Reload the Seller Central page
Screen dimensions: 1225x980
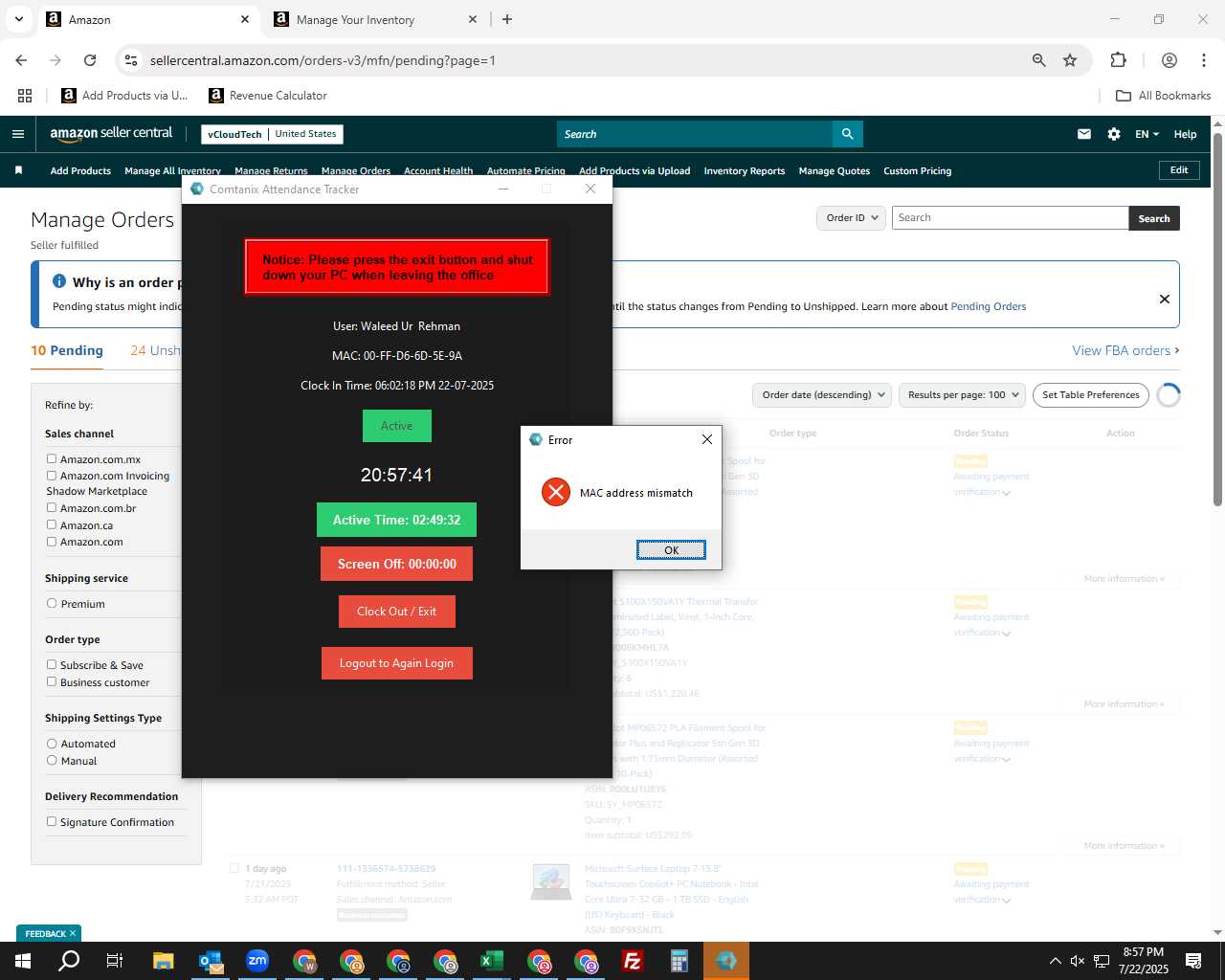click(x=90, y=60)
